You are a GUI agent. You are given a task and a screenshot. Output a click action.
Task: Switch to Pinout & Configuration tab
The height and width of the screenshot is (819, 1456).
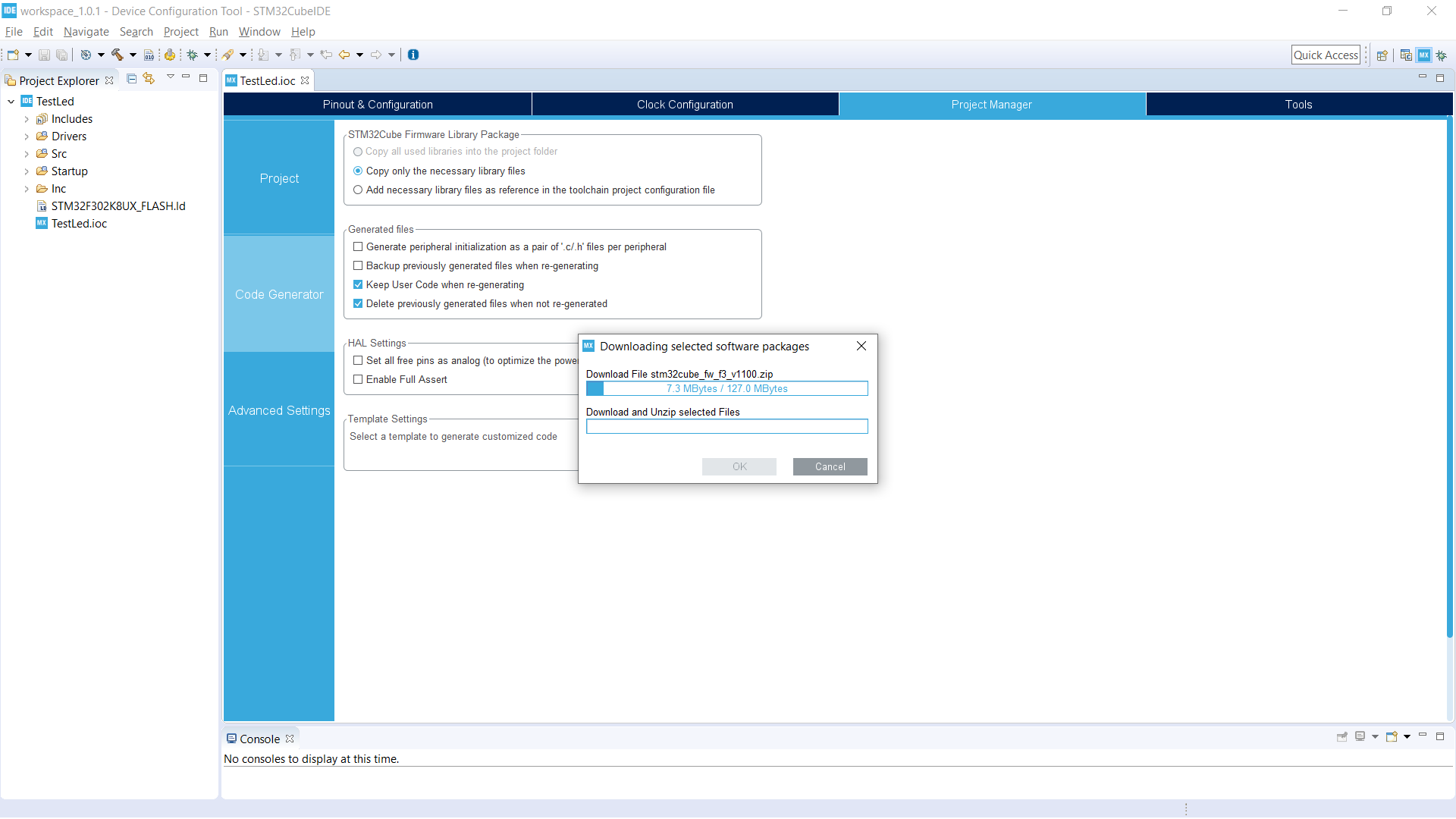[378, 105]
